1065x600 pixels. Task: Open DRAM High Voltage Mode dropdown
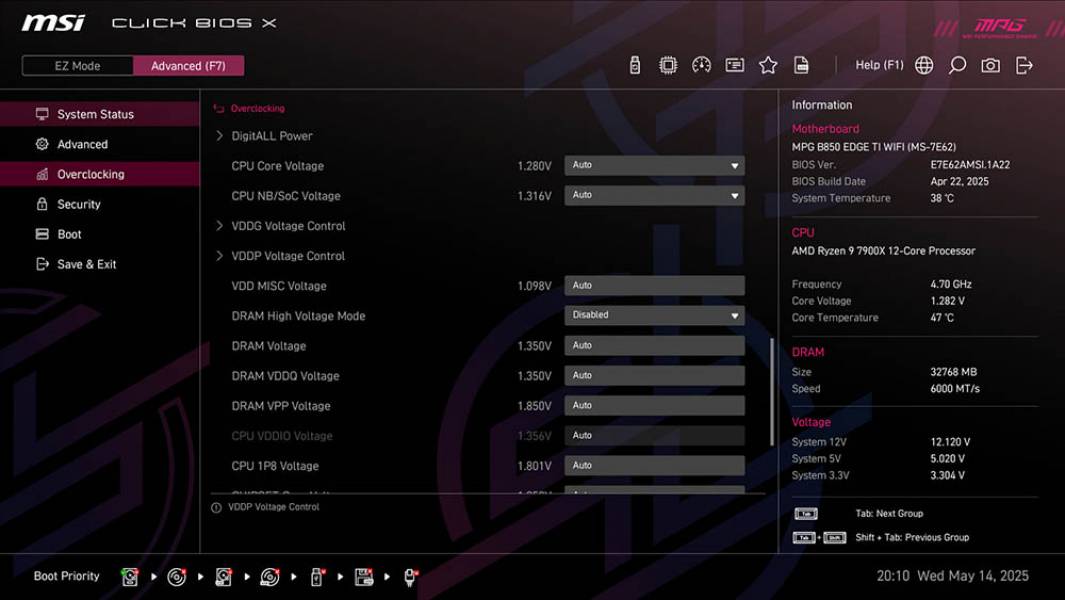654,315
